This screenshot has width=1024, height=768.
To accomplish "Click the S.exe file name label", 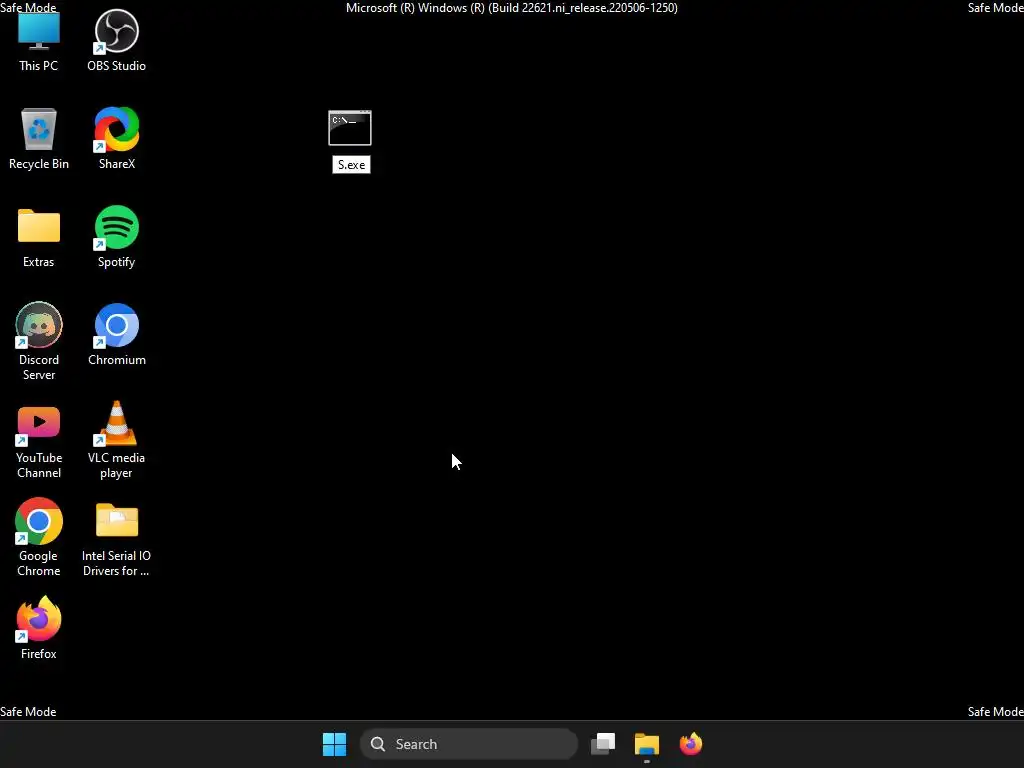I will [x=351, y=165].
